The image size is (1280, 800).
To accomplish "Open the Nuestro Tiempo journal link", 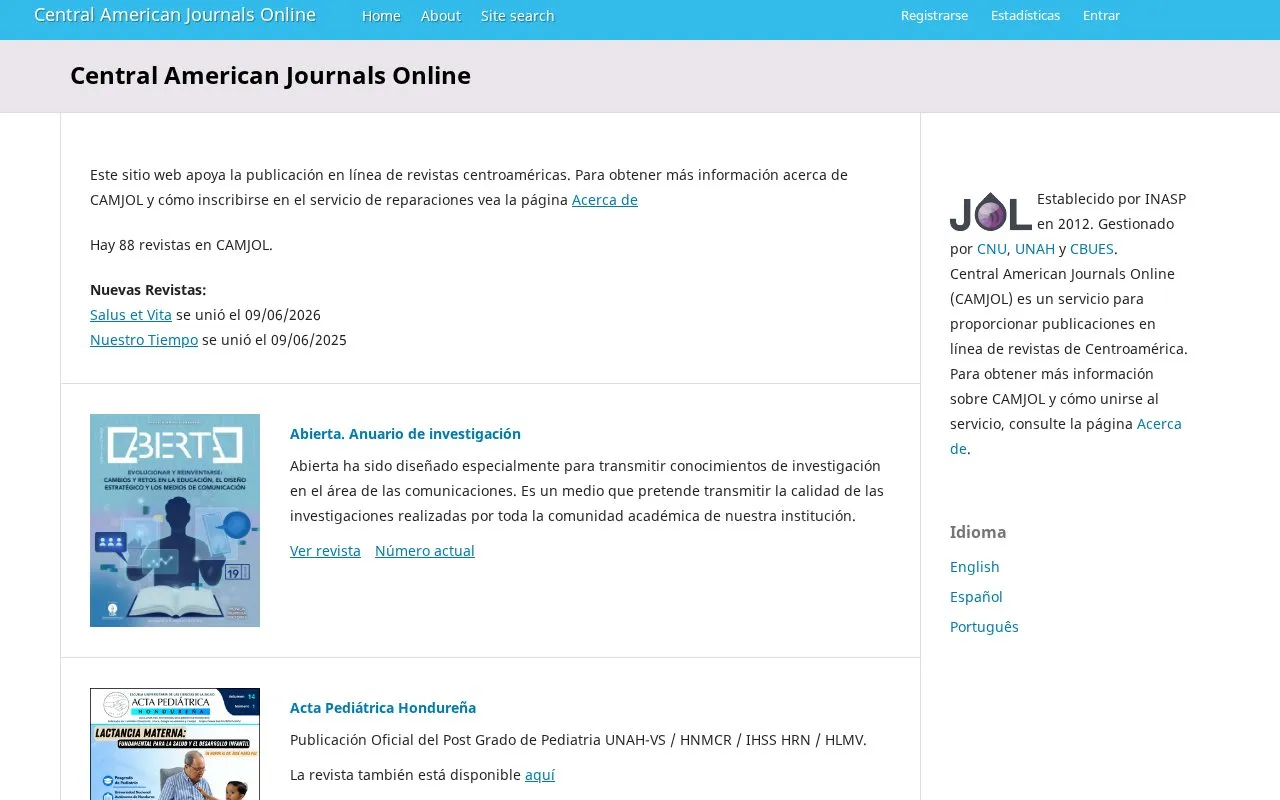I will pyautogui.click(x=144, y=340).
